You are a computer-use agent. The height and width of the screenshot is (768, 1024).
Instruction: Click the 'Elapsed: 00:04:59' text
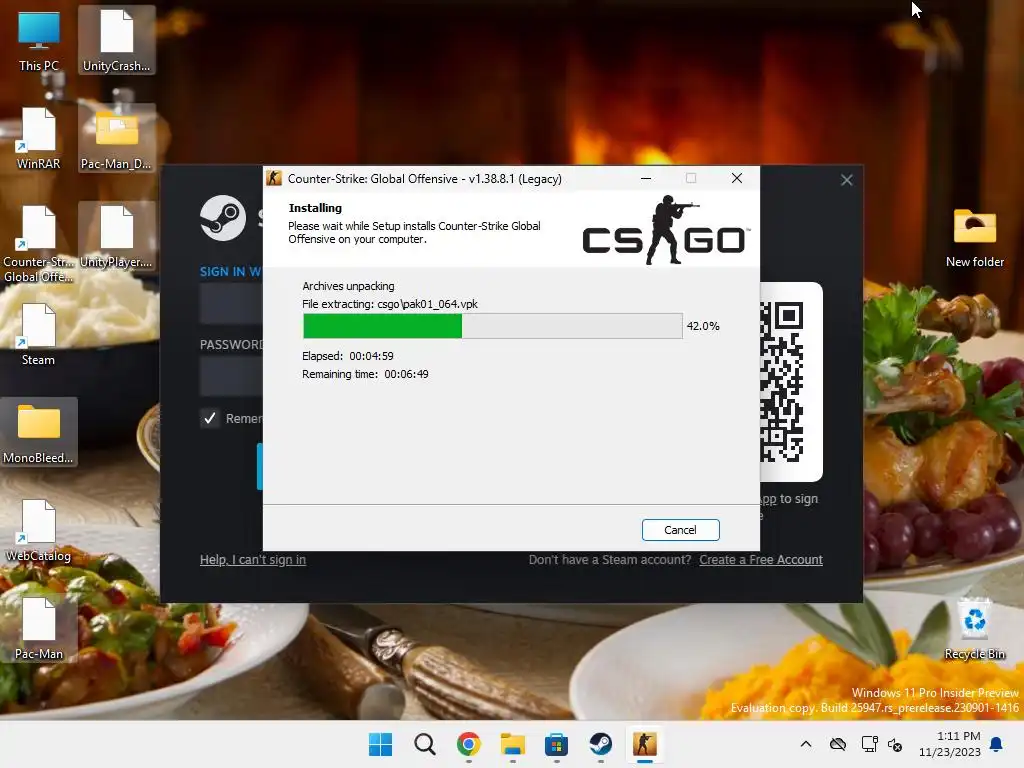(x=347, y=356)
